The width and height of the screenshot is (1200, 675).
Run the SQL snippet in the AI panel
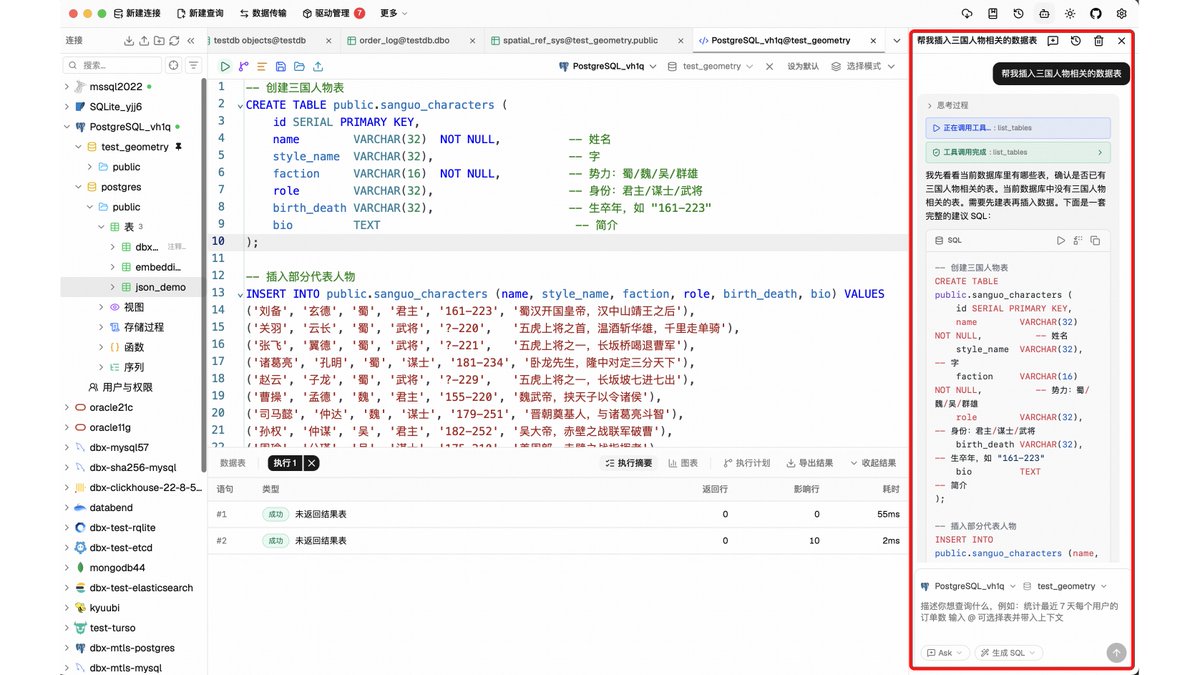click(x=1061, y=241)
